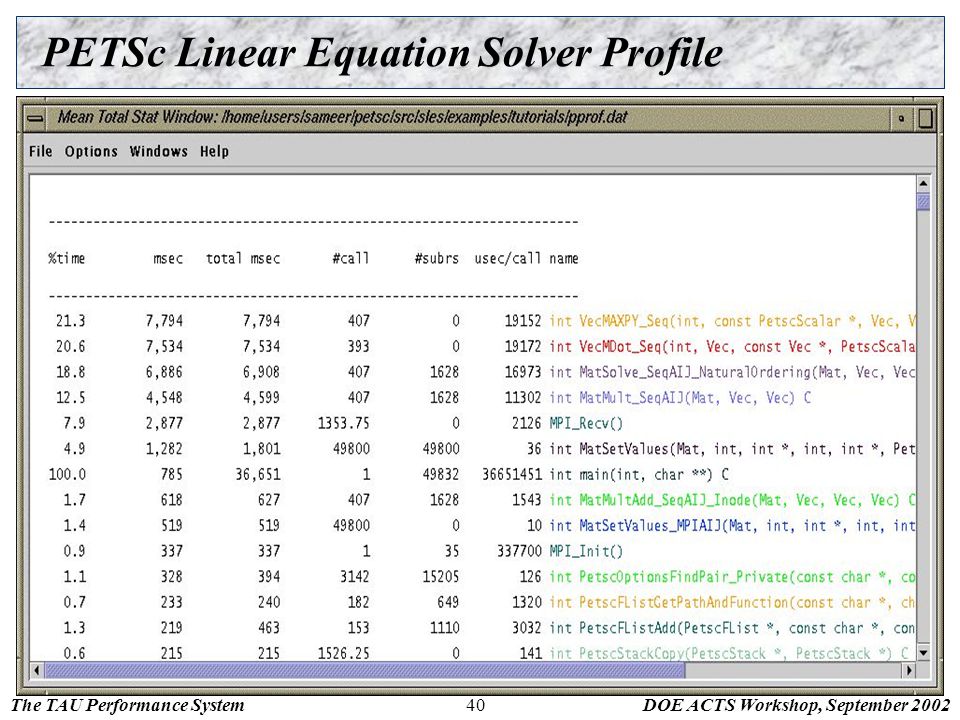Select the PetscFListAdd entry

tap(732, 628)
